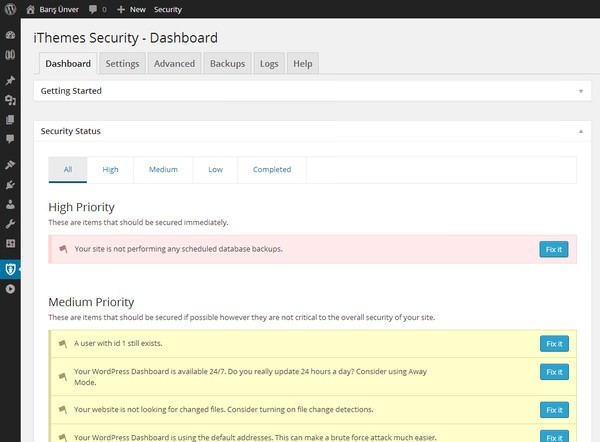This screenshot has width=600, height=442.
Task: Click flag icon beside database backups warning
Action: pos(64,249)
